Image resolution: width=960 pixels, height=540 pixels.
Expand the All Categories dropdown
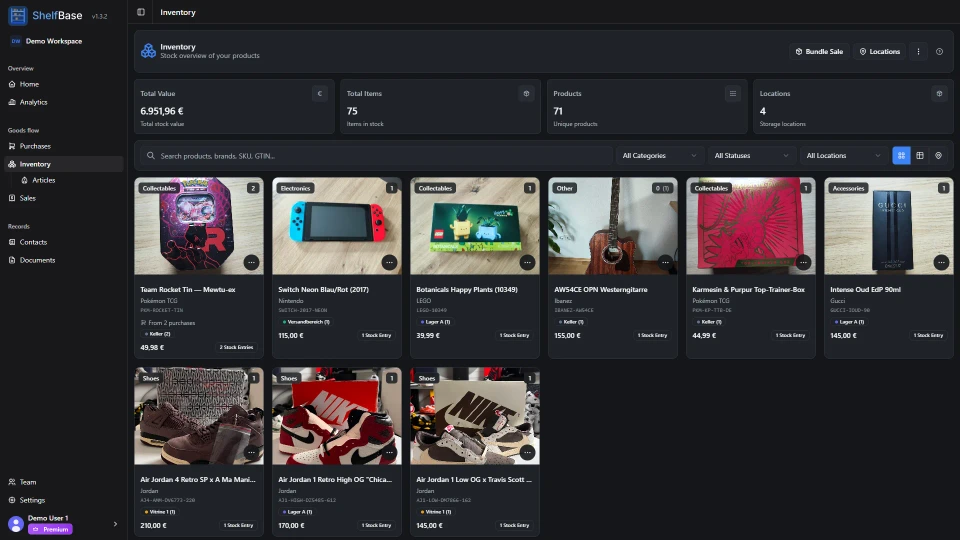[x=659, y=156]
